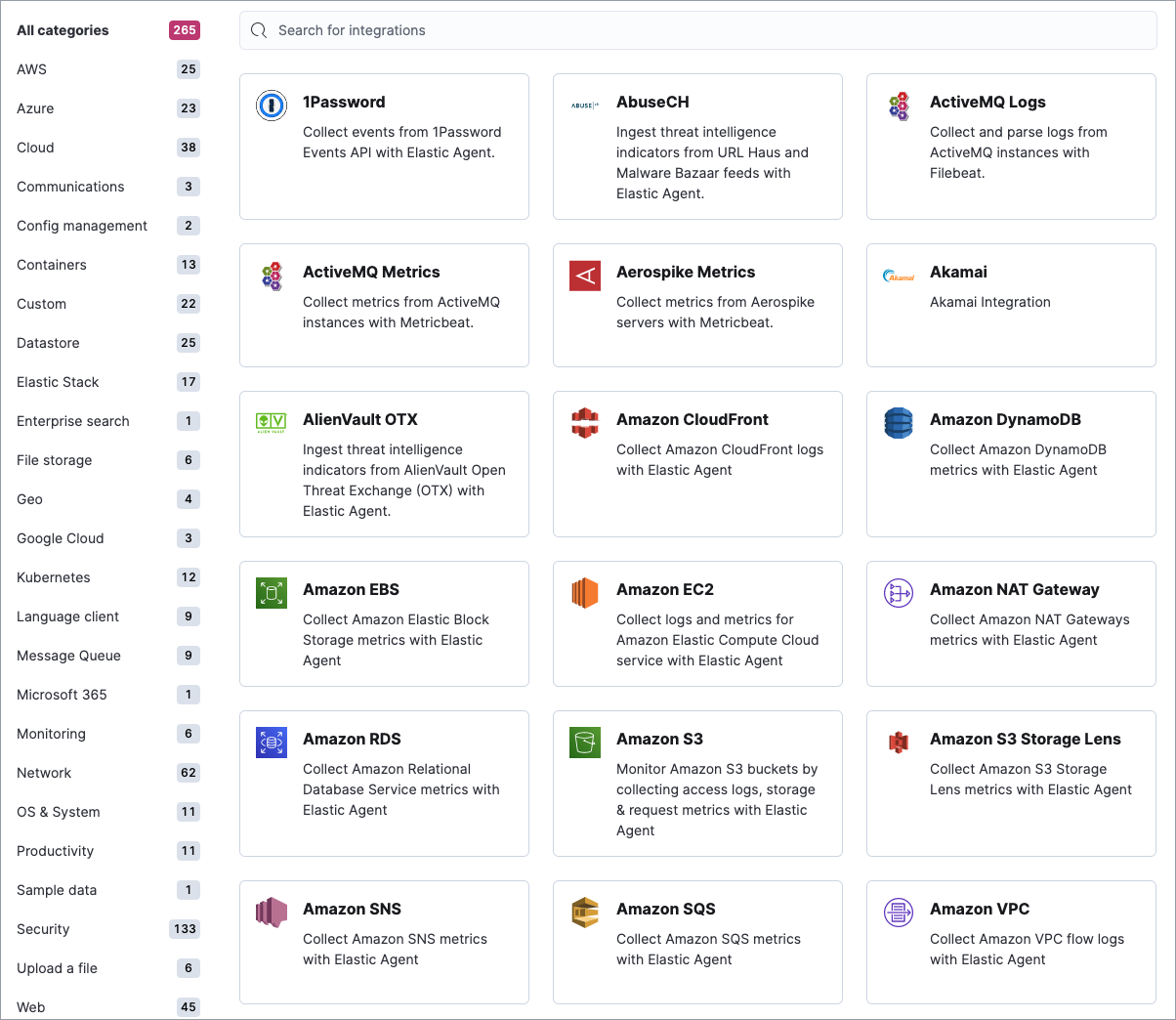
Task: Filter by Message Queue category
Action: tap(107, 656)
